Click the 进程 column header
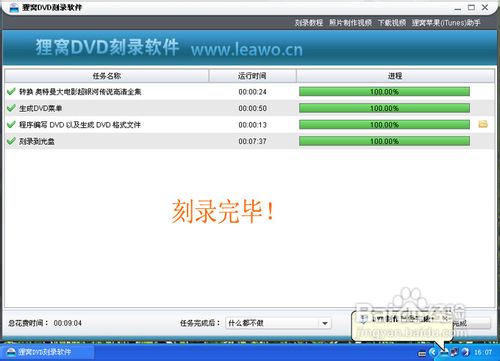 (395, 76)
